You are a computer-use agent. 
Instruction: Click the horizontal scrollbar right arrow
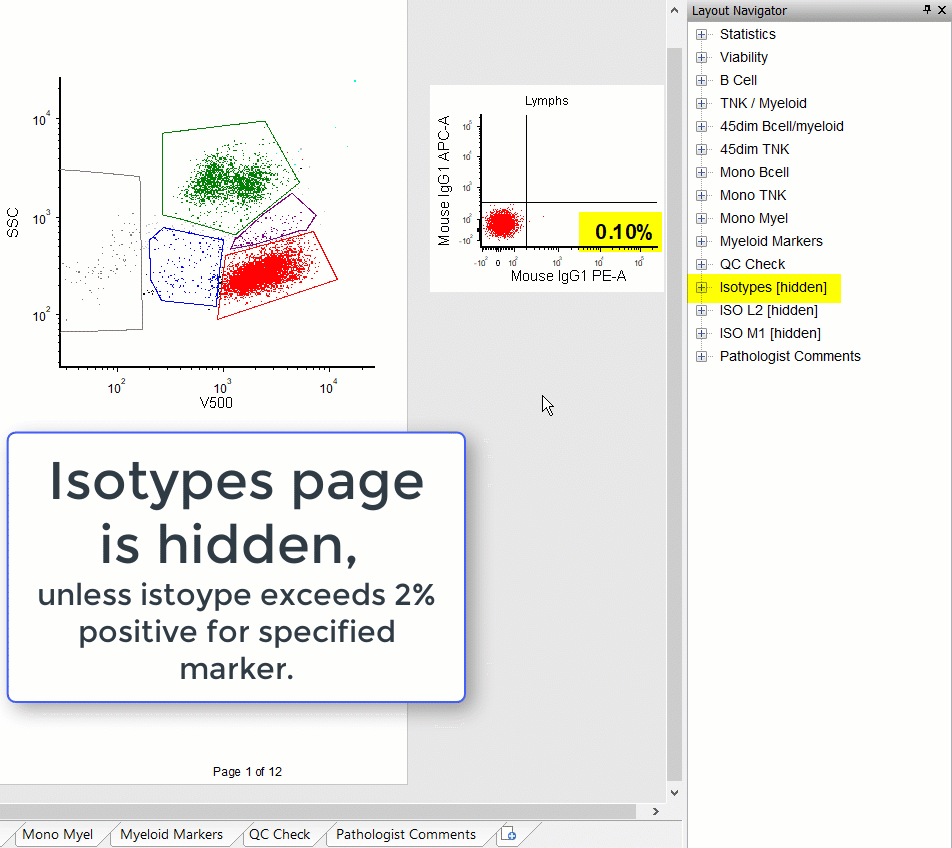656,811
